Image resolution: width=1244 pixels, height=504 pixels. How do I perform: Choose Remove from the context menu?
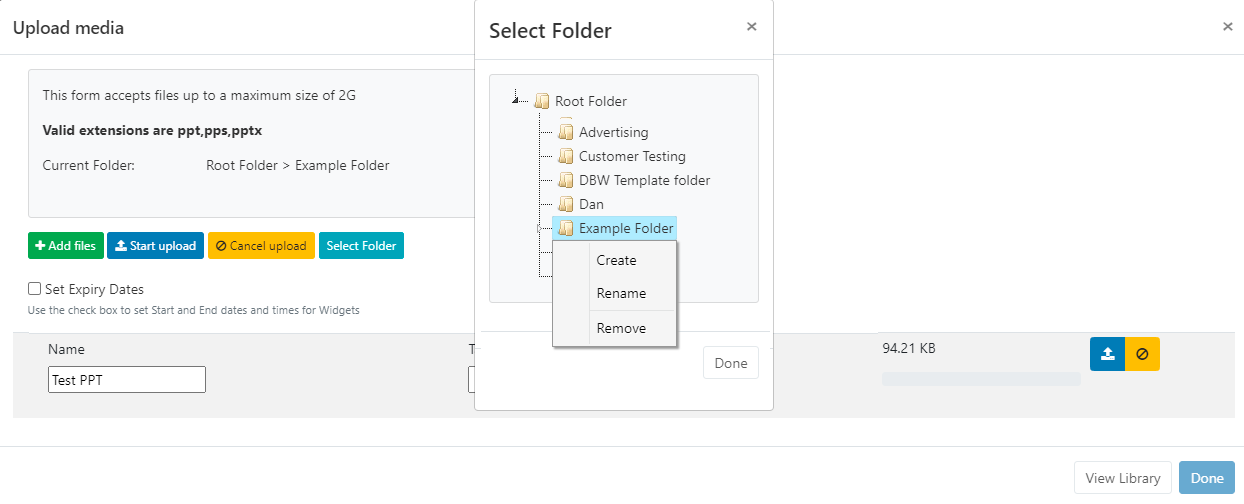621,328
